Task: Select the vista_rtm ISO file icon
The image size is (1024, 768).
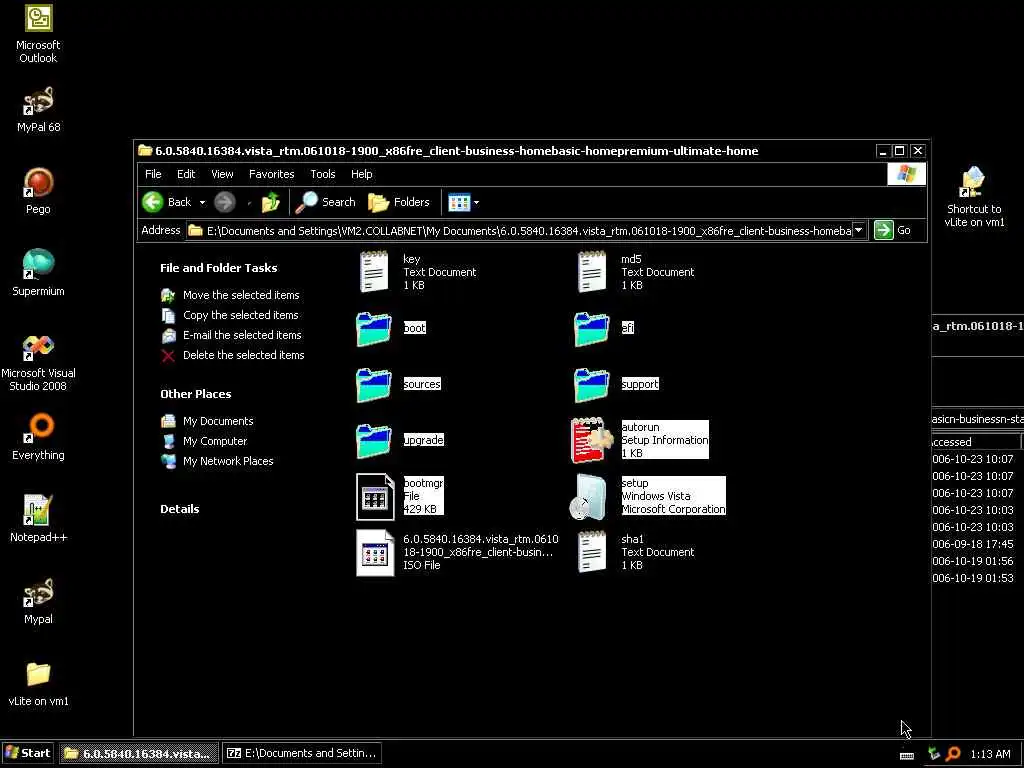Action: point(375,552)
